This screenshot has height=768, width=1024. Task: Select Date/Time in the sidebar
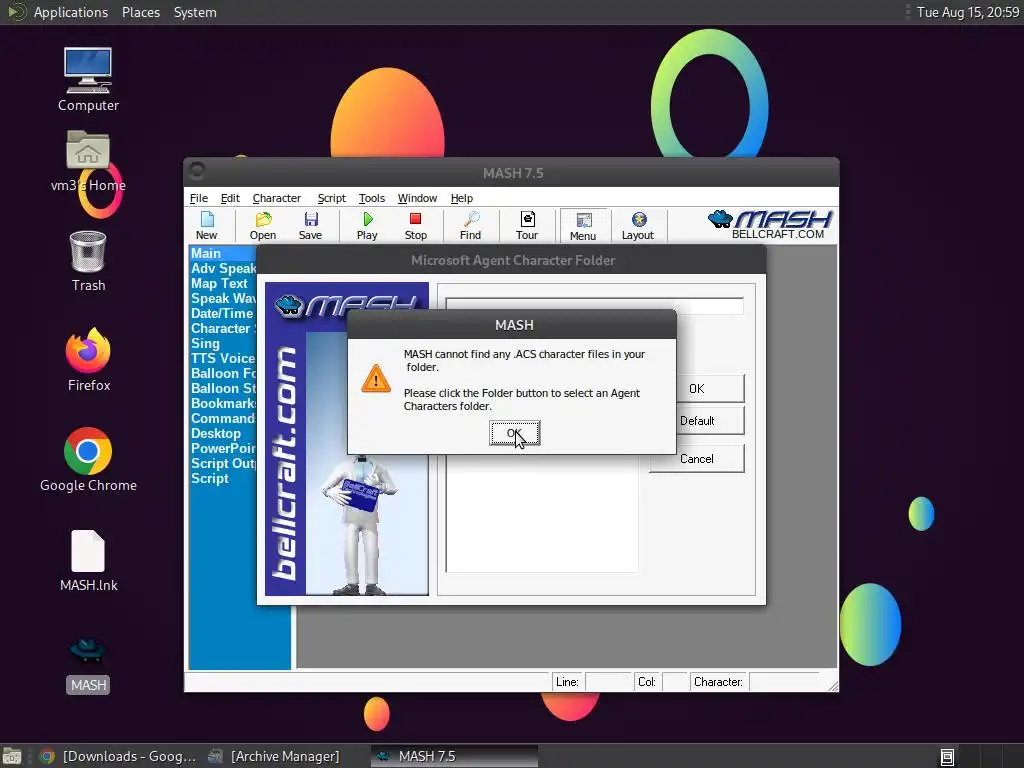pyautogui.click(x=221, y=313)
